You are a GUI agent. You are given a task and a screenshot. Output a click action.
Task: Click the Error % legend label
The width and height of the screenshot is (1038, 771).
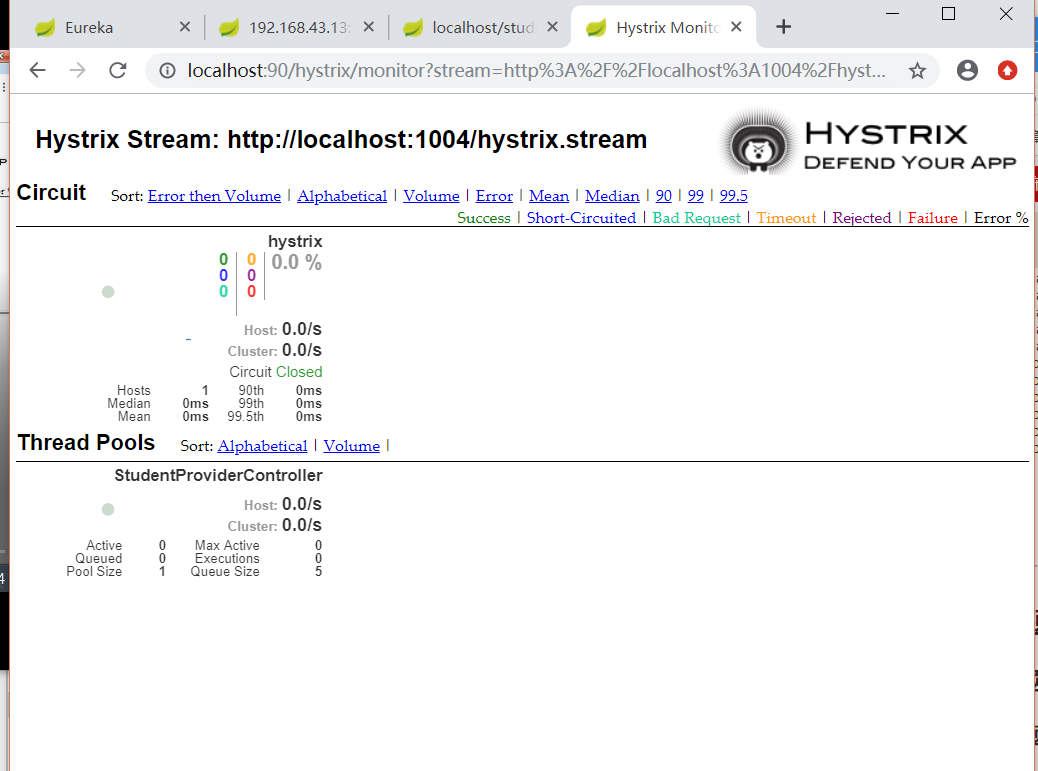[1001, 218]
